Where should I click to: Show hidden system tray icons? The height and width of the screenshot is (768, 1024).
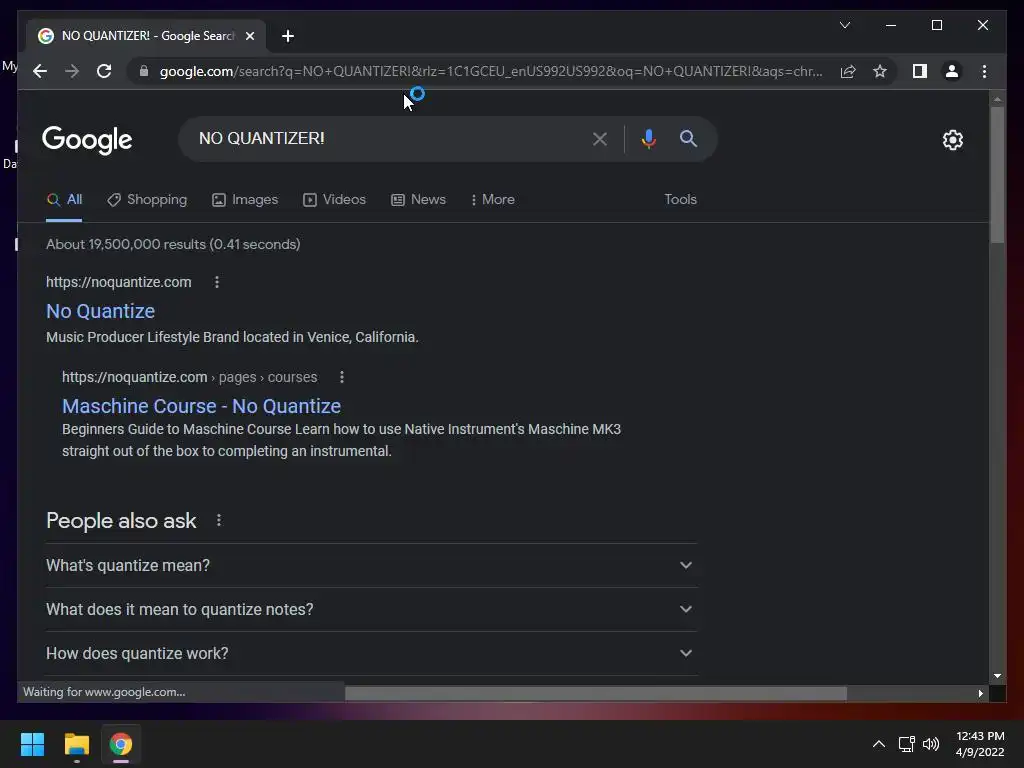[878, 744]
